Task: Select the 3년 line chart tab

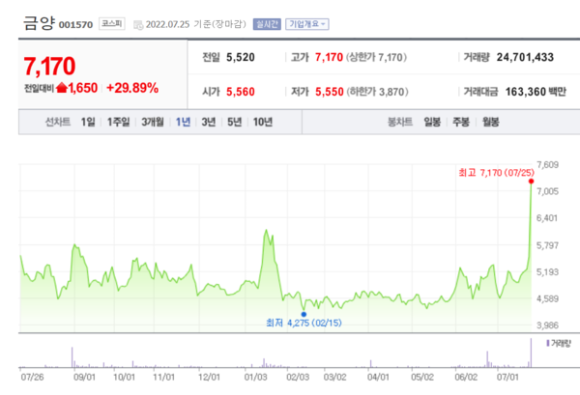Action: coord(208,122)
